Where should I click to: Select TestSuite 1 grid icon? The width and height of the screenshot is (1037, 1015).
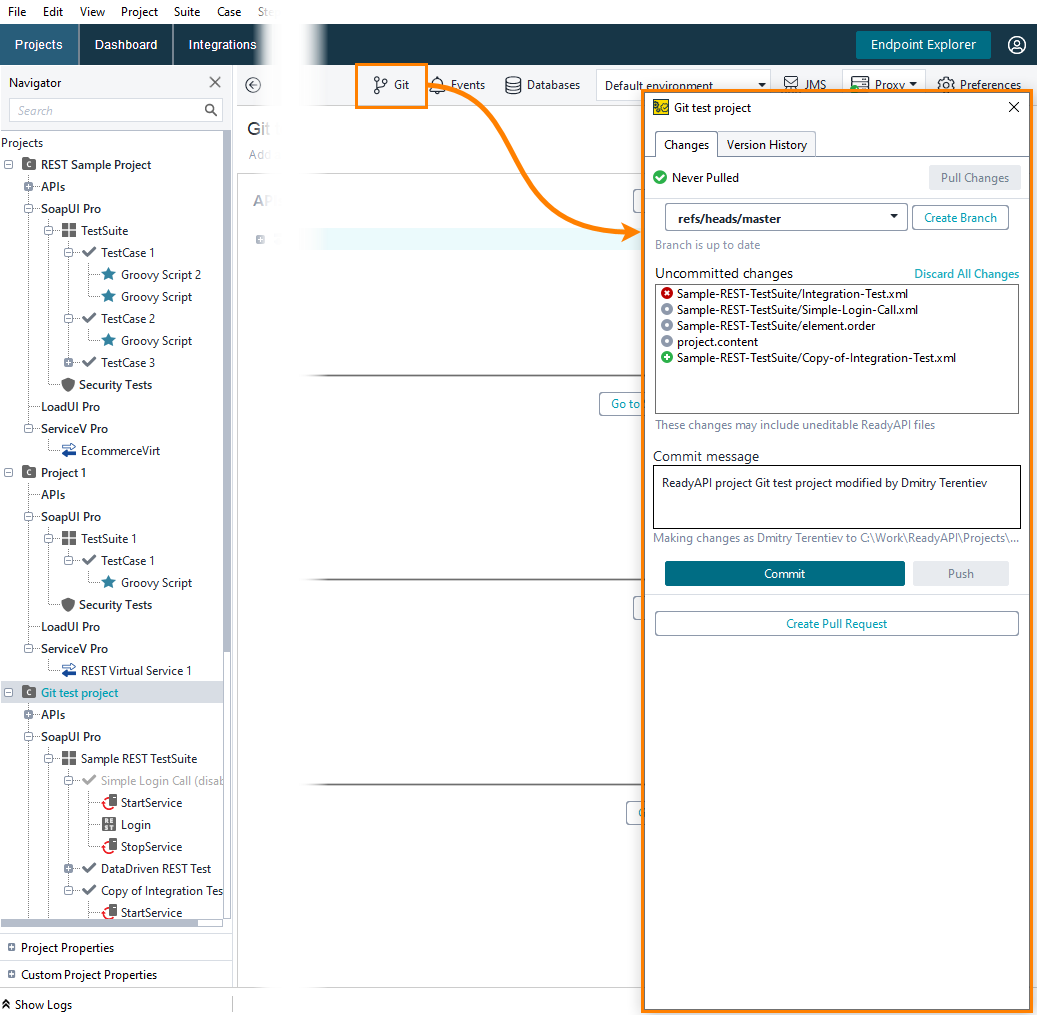click(69, 538)
